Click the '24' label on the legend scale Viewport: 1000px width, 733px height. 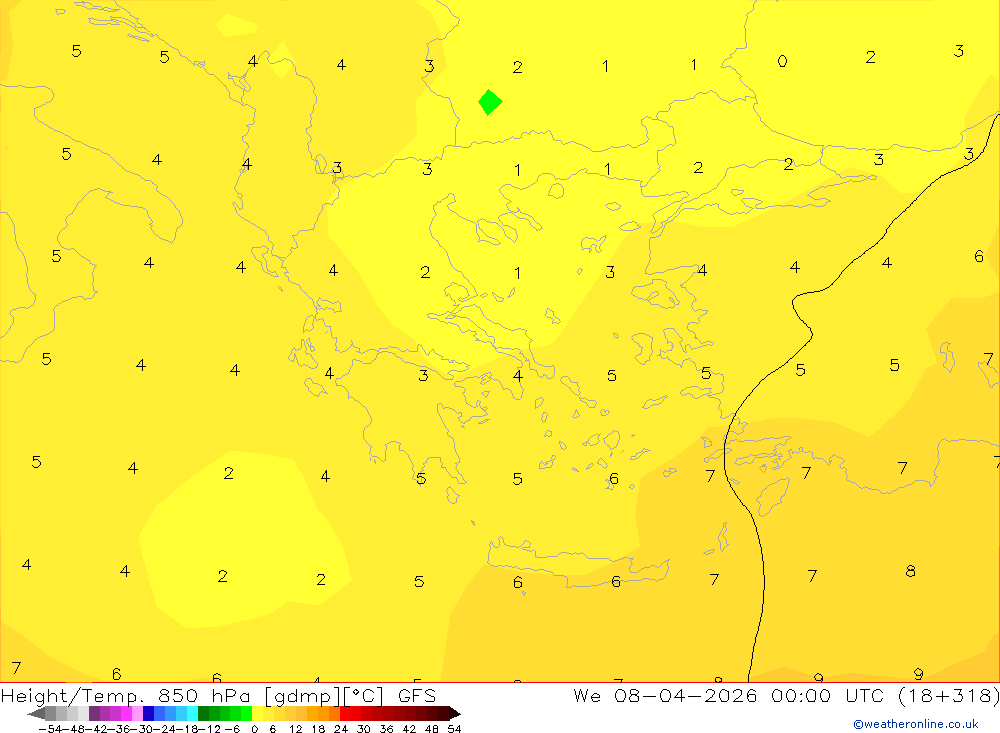(x=341, y=729)
